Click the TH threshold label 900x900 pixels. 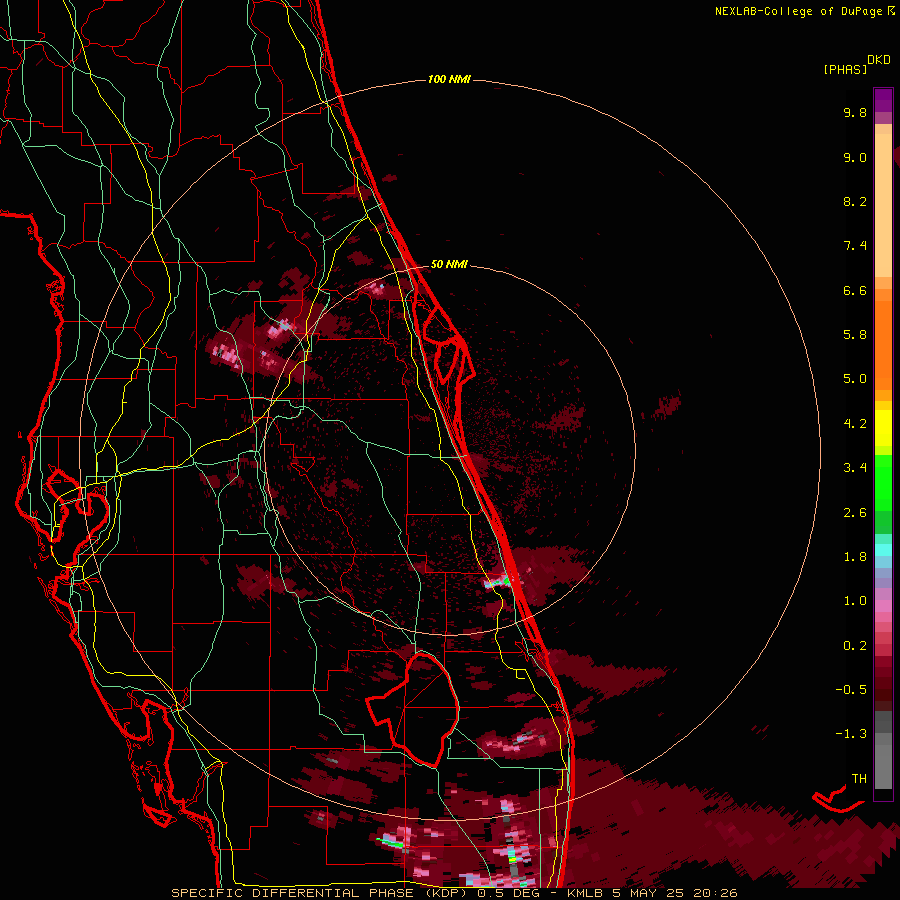click(859, 779)
